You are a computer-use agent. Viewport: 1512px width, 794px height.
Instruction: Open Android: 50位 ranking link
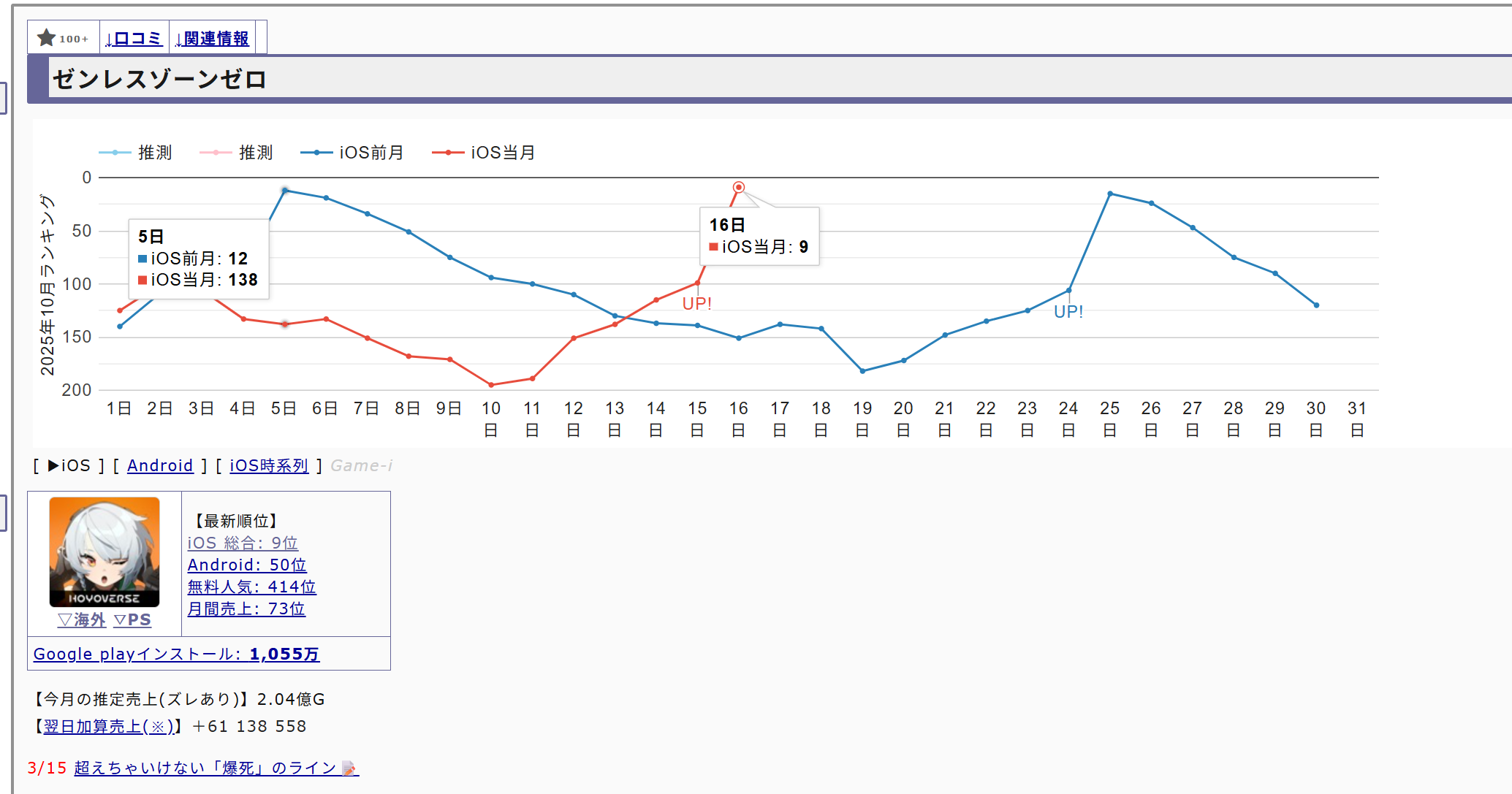pos(247,565)
